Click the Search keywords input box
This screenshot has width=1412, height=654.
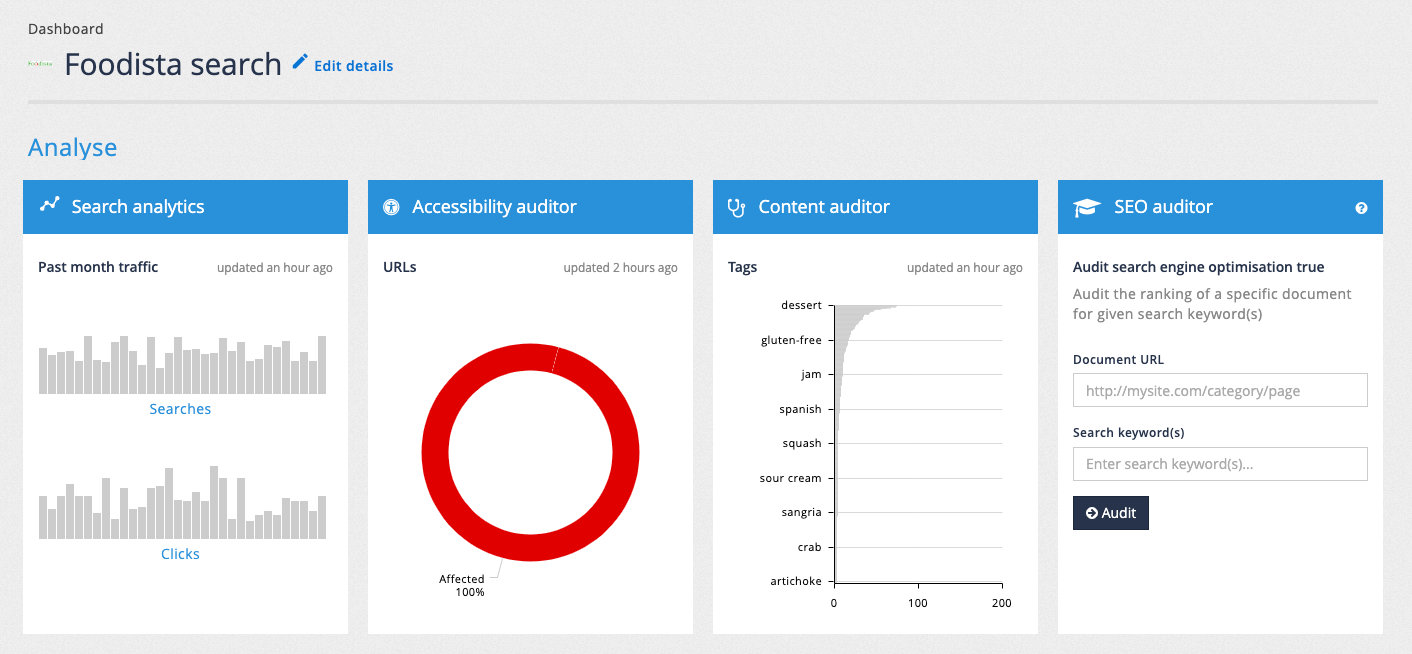[x=1219, y=463]
